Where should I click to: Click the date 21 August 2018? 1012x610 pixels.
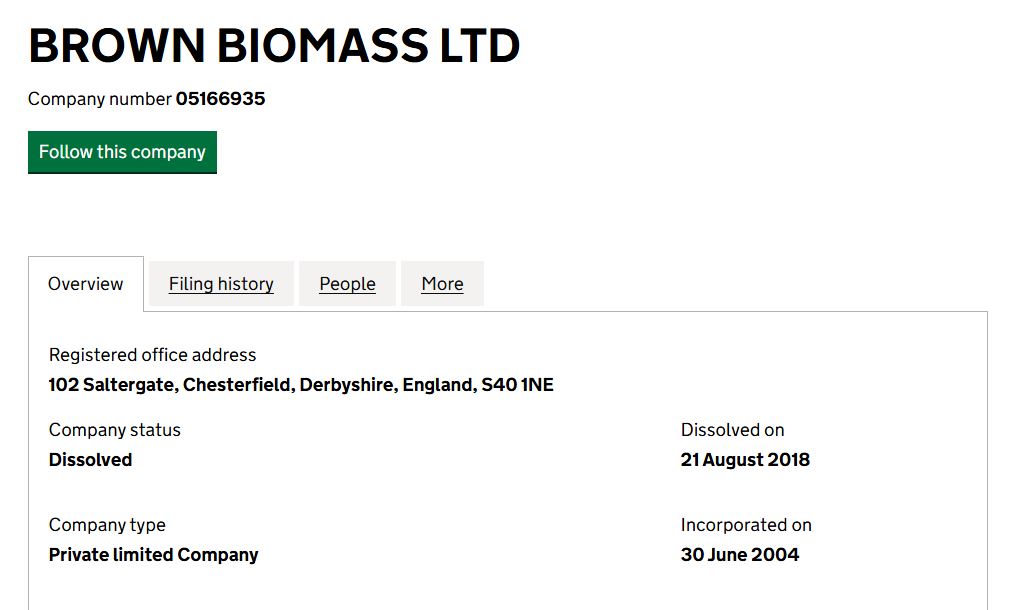(x=745, y=460)
